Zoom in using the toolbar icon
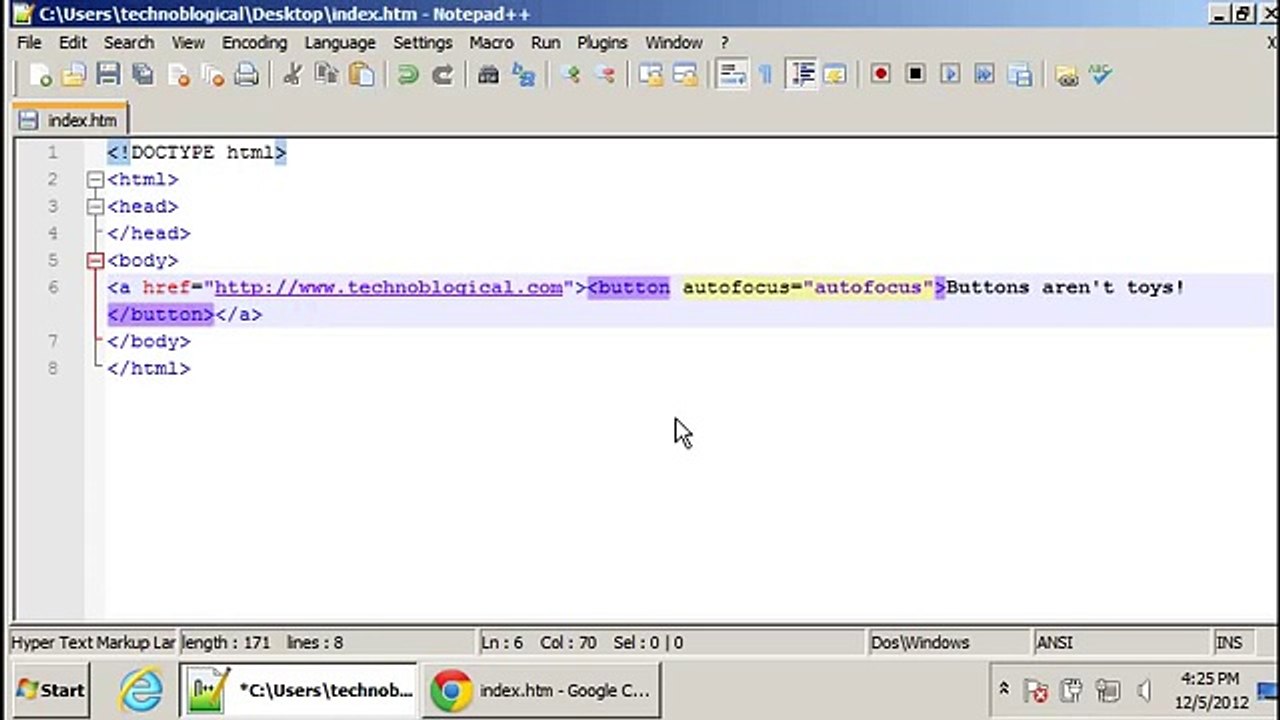 pos(571,75)
